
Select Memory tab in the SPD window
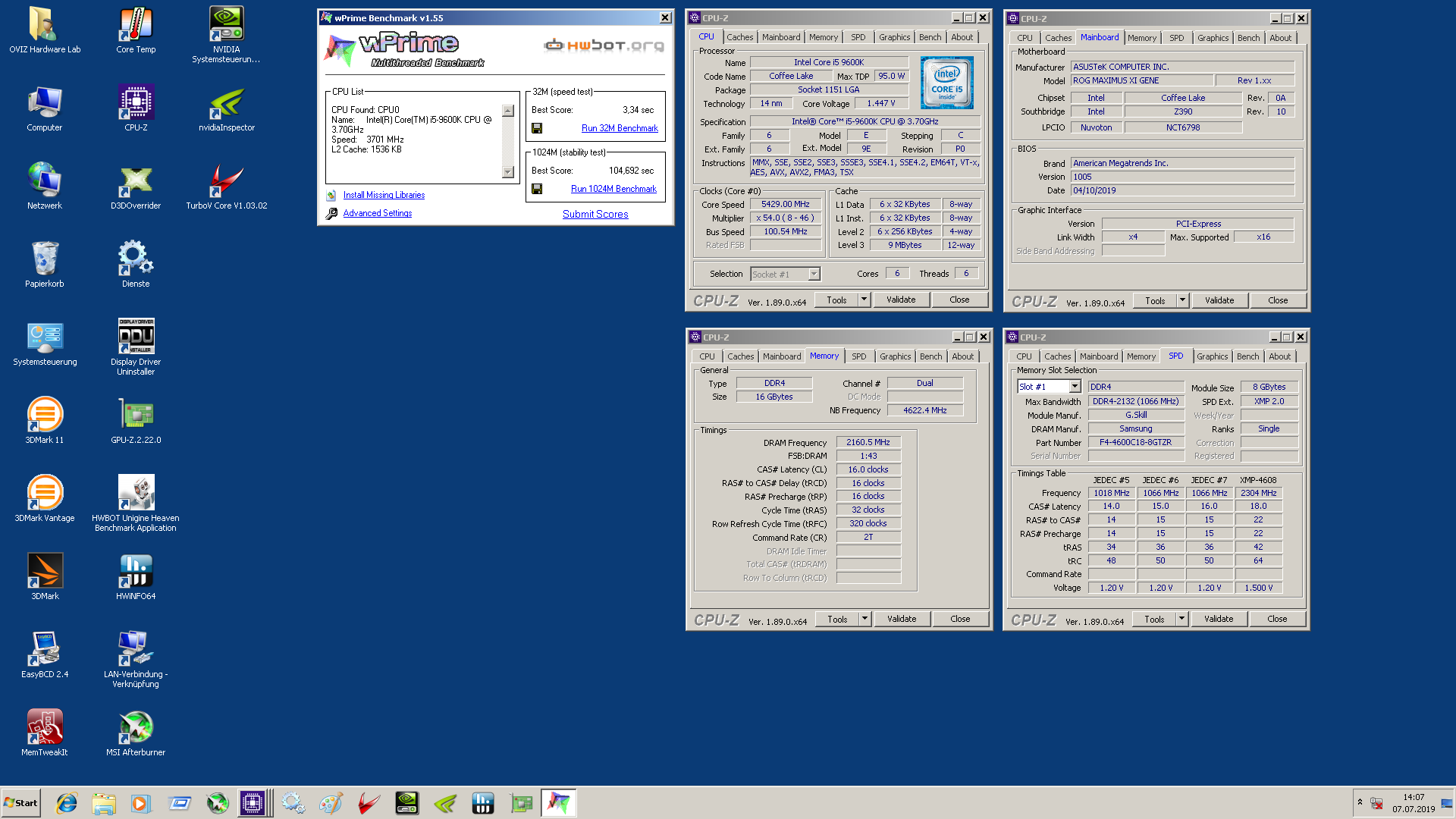click(x=1141, y=356)
